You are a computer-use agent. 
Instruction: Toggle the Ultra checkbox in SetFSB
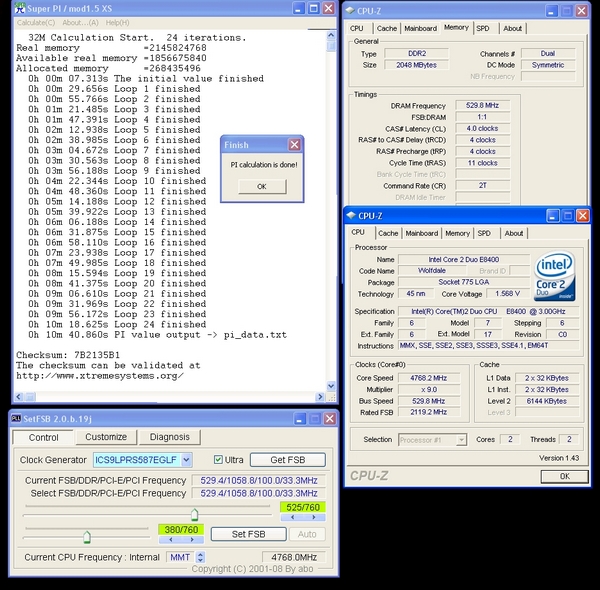218,460
